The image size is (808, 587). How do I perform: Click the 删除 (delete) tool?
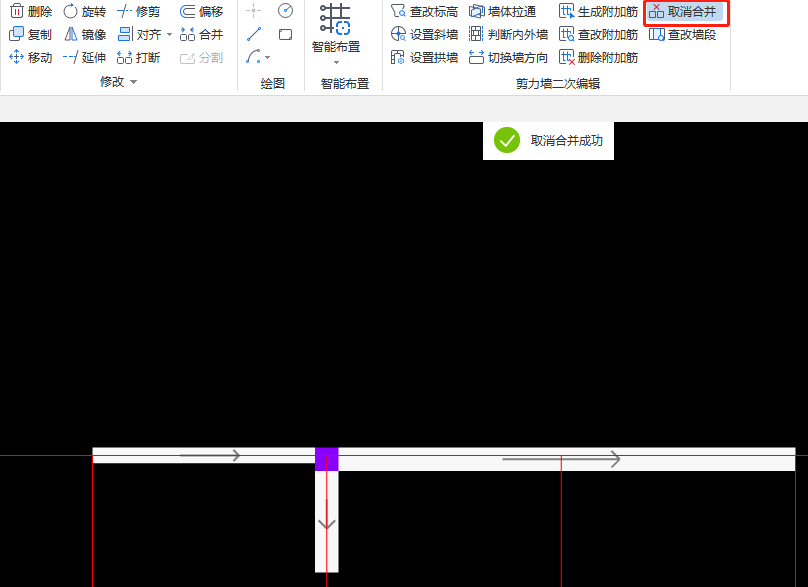point(31,11)
